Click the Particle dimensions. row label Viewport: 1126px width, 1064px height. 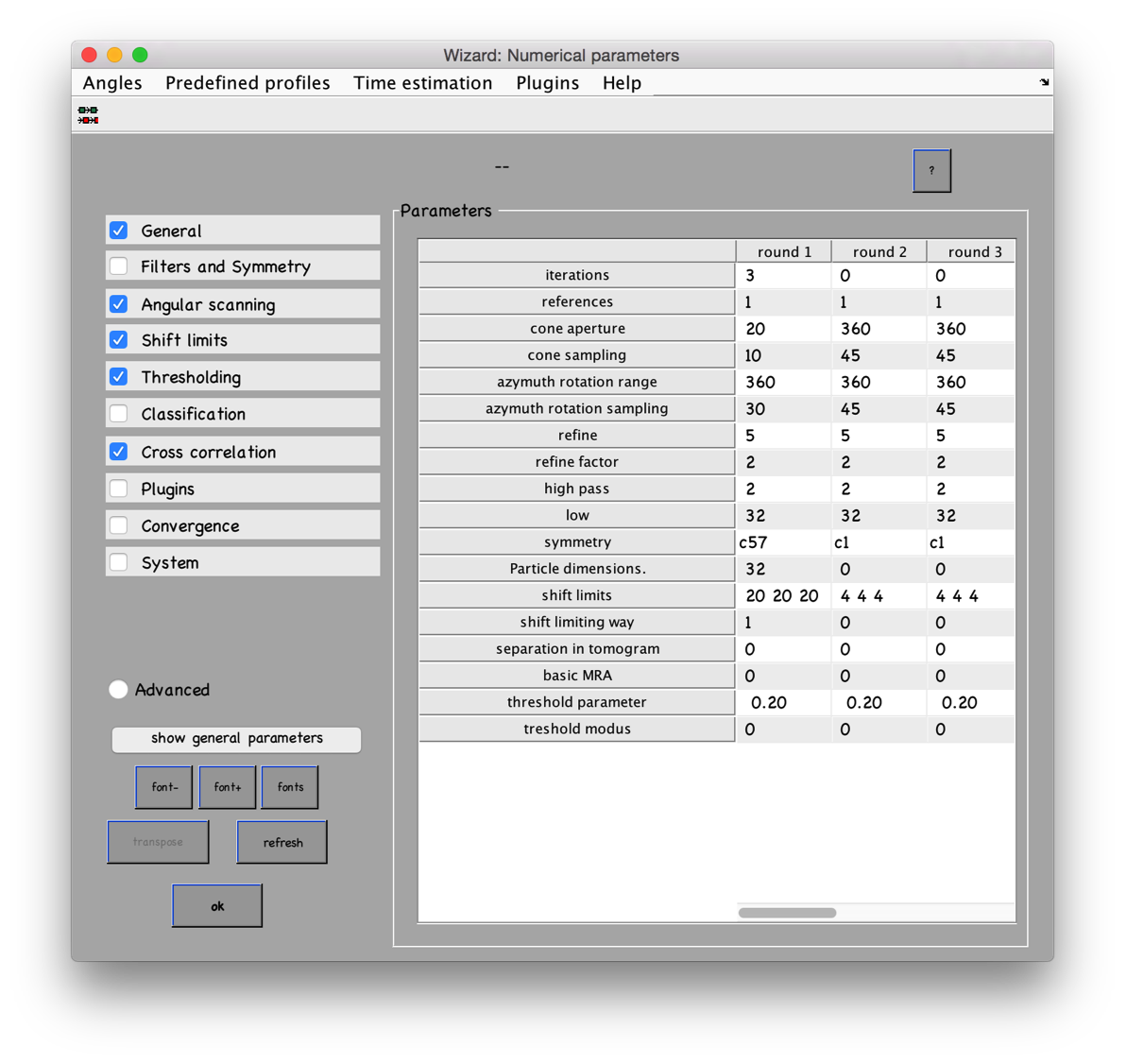[x=576, y=568]
